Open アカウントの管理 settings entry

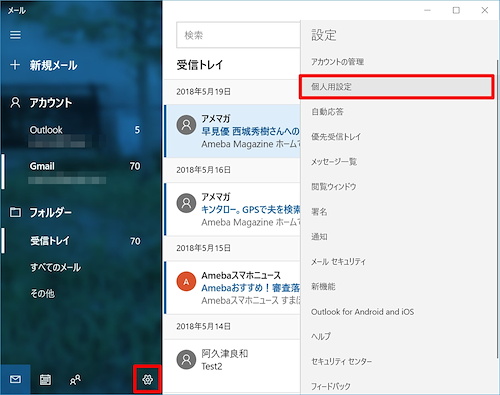click(396, 62)
